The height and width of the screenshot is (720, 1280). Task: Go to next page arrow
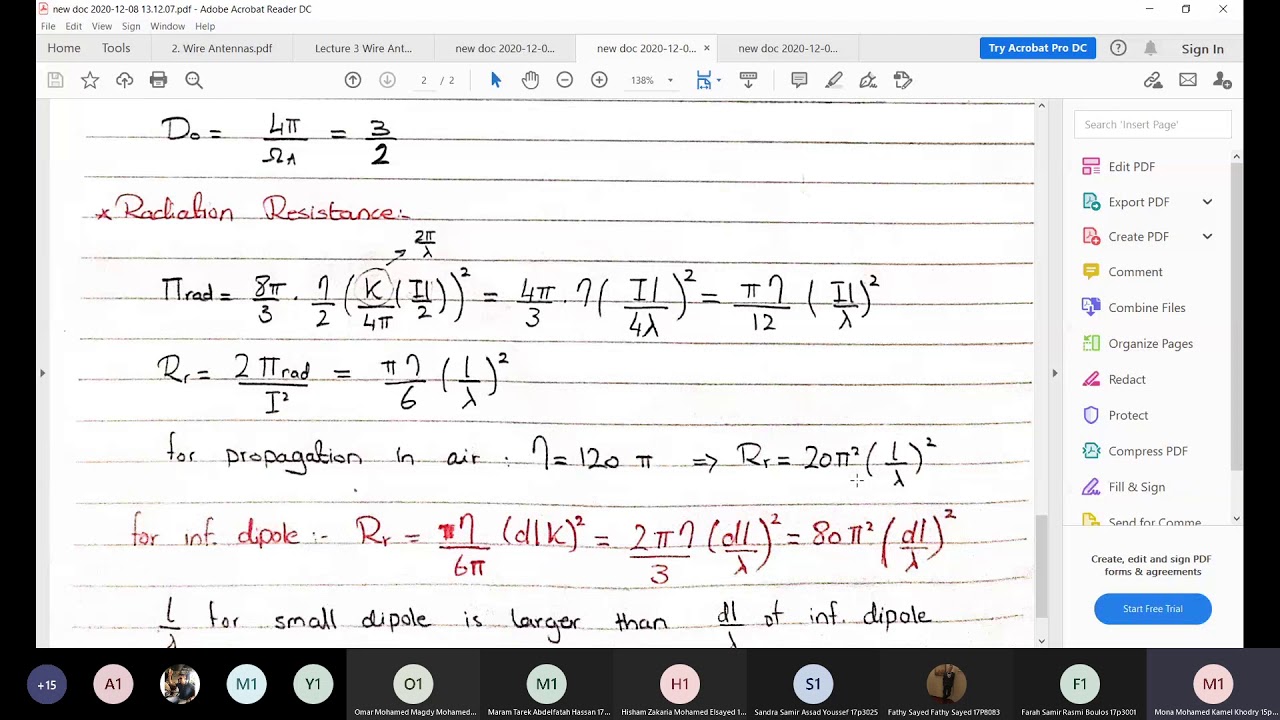point(387,80)
